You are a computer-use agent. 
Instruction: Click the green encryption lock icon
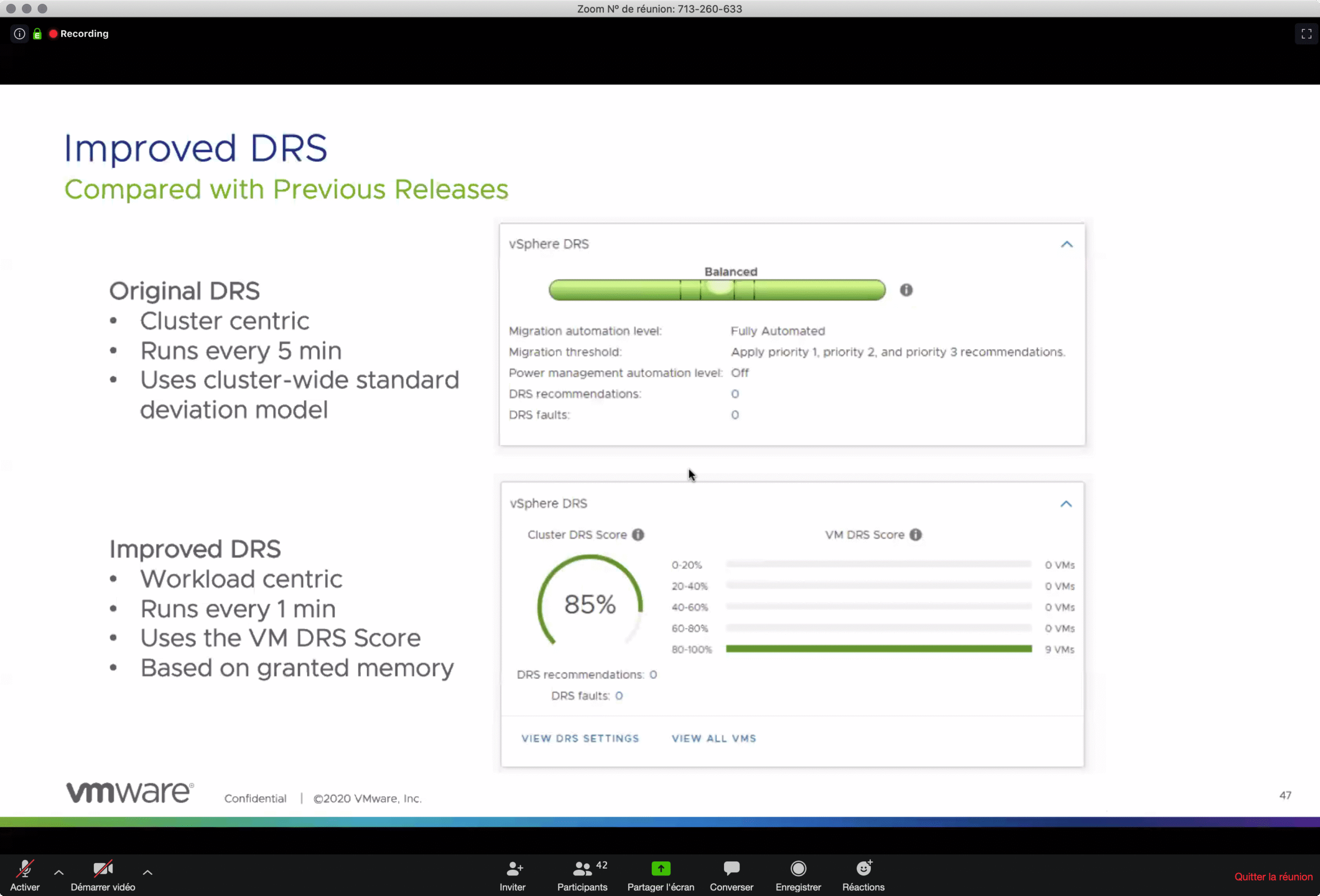pyautogui.click(x=38, y=34)
